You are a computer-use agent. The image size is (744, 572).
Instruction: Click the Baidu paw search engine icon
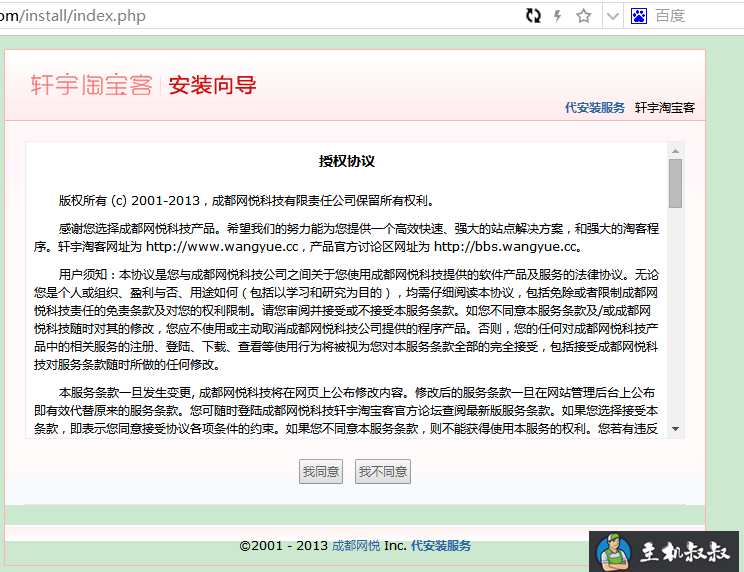(639, 16)
